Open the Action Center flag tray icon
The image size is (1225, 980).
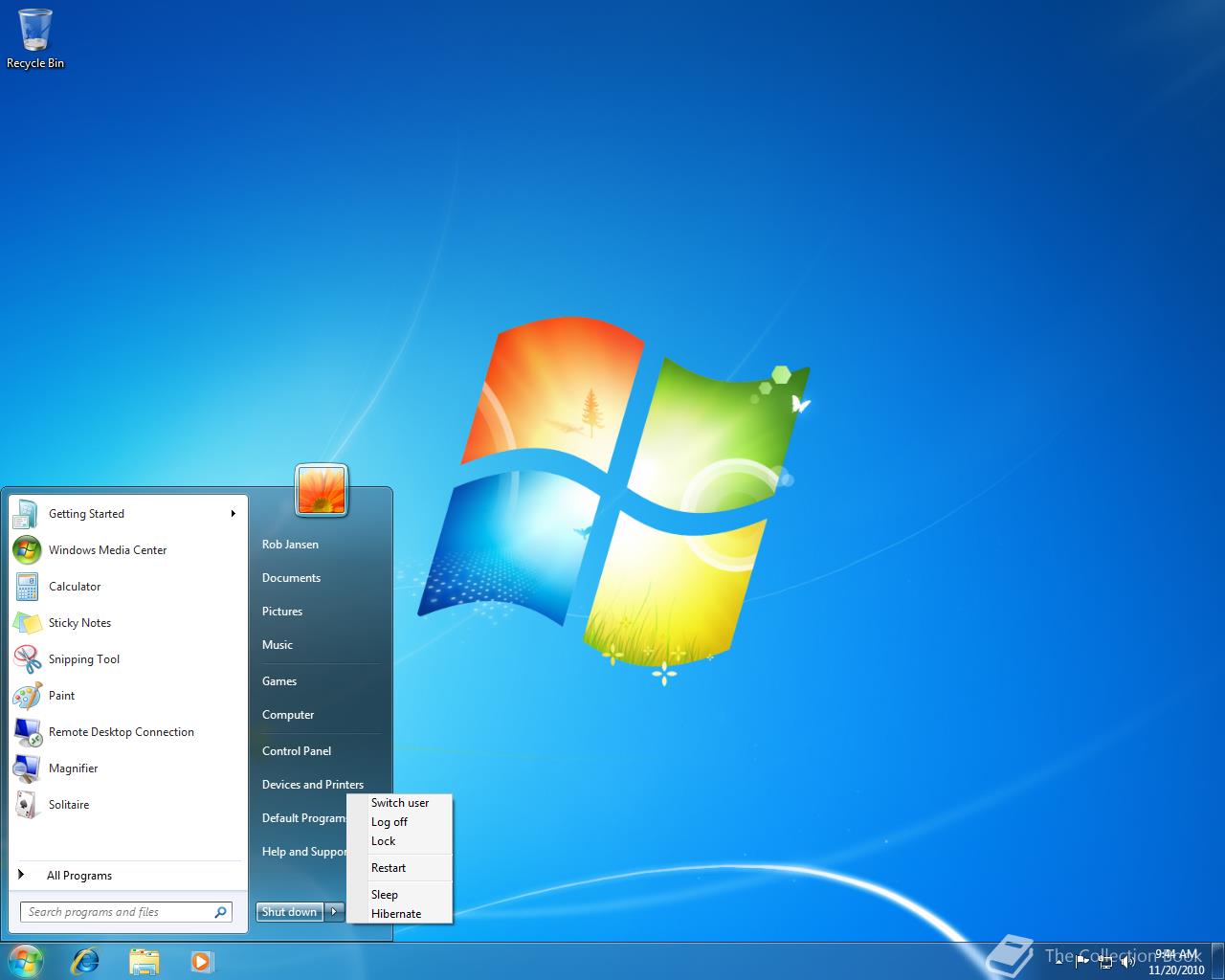(x=1081, y=961)
